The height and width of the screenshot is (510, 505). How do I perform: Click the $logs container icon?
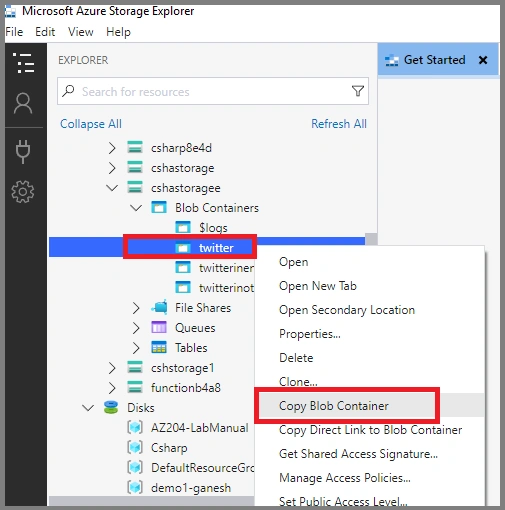pyautogui.click(x=183, y=227)
